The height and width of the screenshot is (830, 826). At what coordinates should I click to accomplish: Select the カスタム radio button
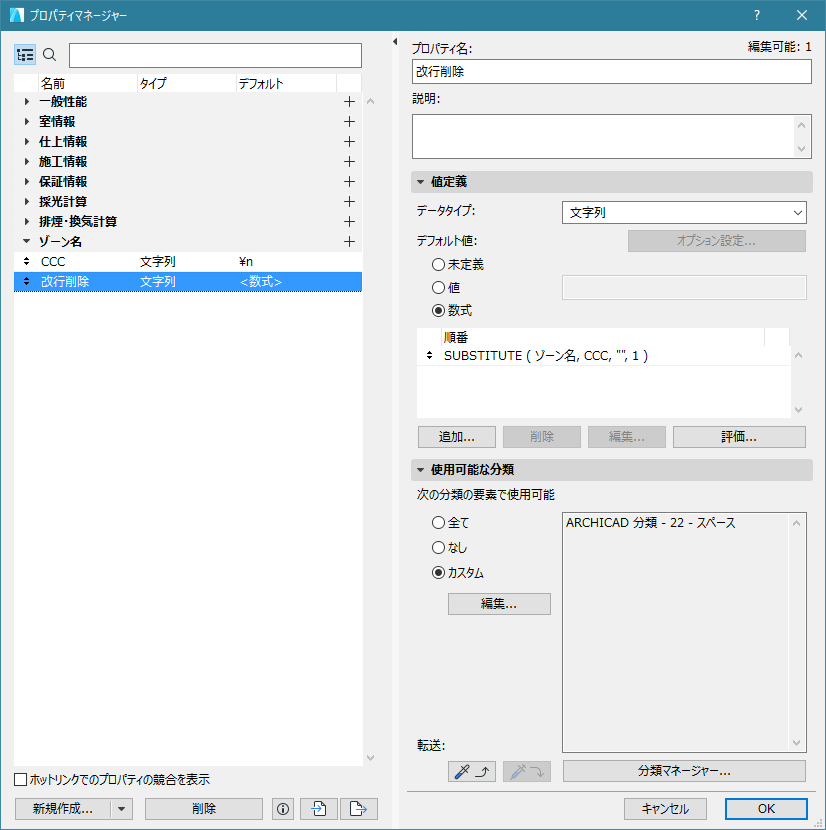point(438,573)
